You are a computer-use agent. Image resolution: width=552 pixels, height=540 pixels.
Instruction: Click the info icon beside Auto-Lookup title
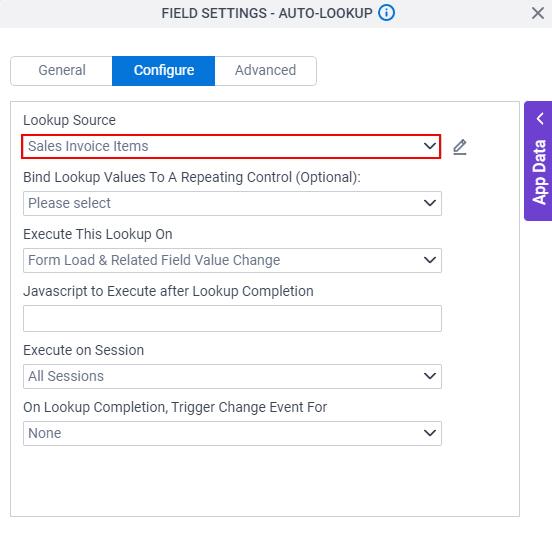click(x=386, y=13)
